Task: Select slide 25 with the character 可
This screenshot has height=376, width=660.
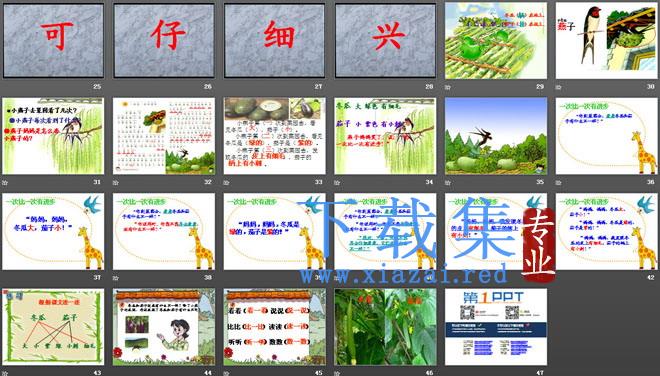Action: click(53, 40)
